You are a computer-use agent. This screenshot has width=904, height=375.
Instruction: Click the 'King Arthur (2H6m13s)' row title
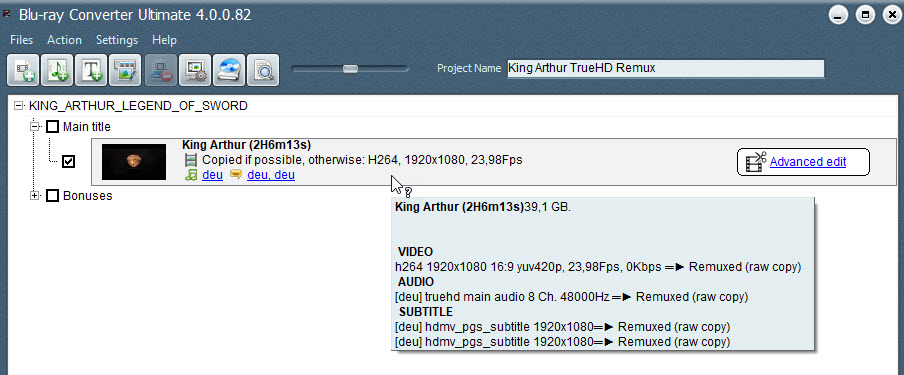click(247, 145)
